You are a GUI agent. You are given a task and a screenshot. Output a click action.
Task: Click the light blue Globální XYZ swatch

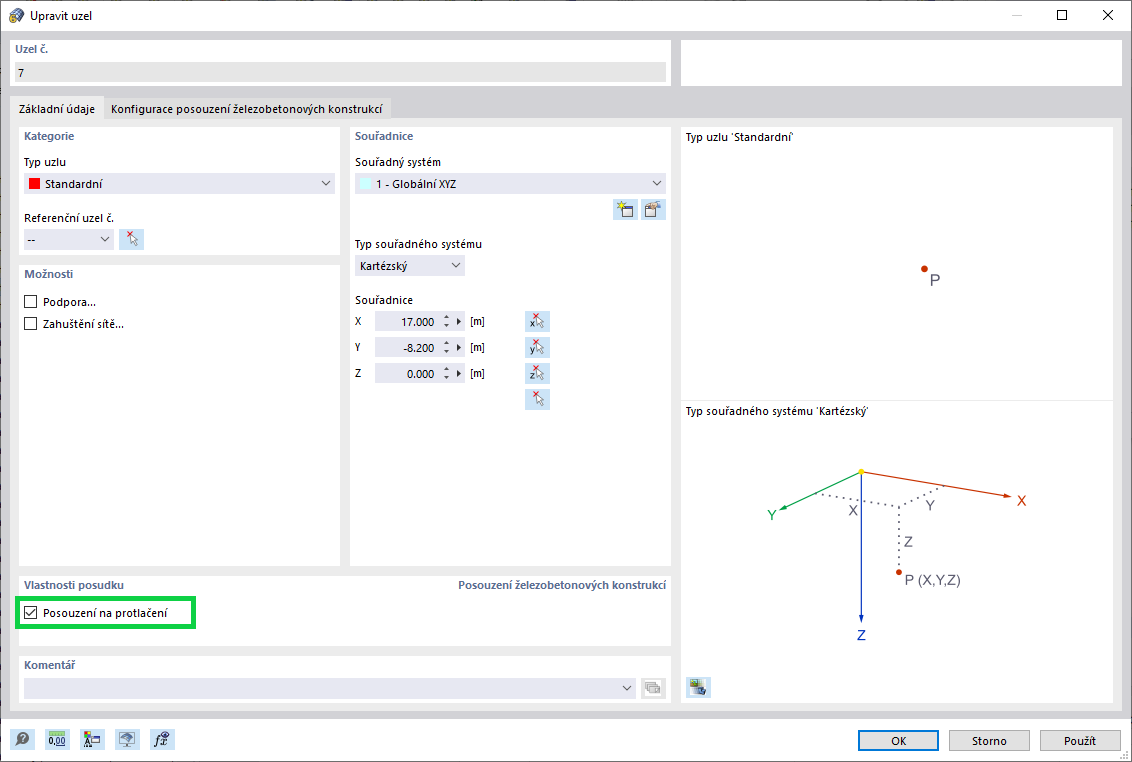[x=365, y=183]
